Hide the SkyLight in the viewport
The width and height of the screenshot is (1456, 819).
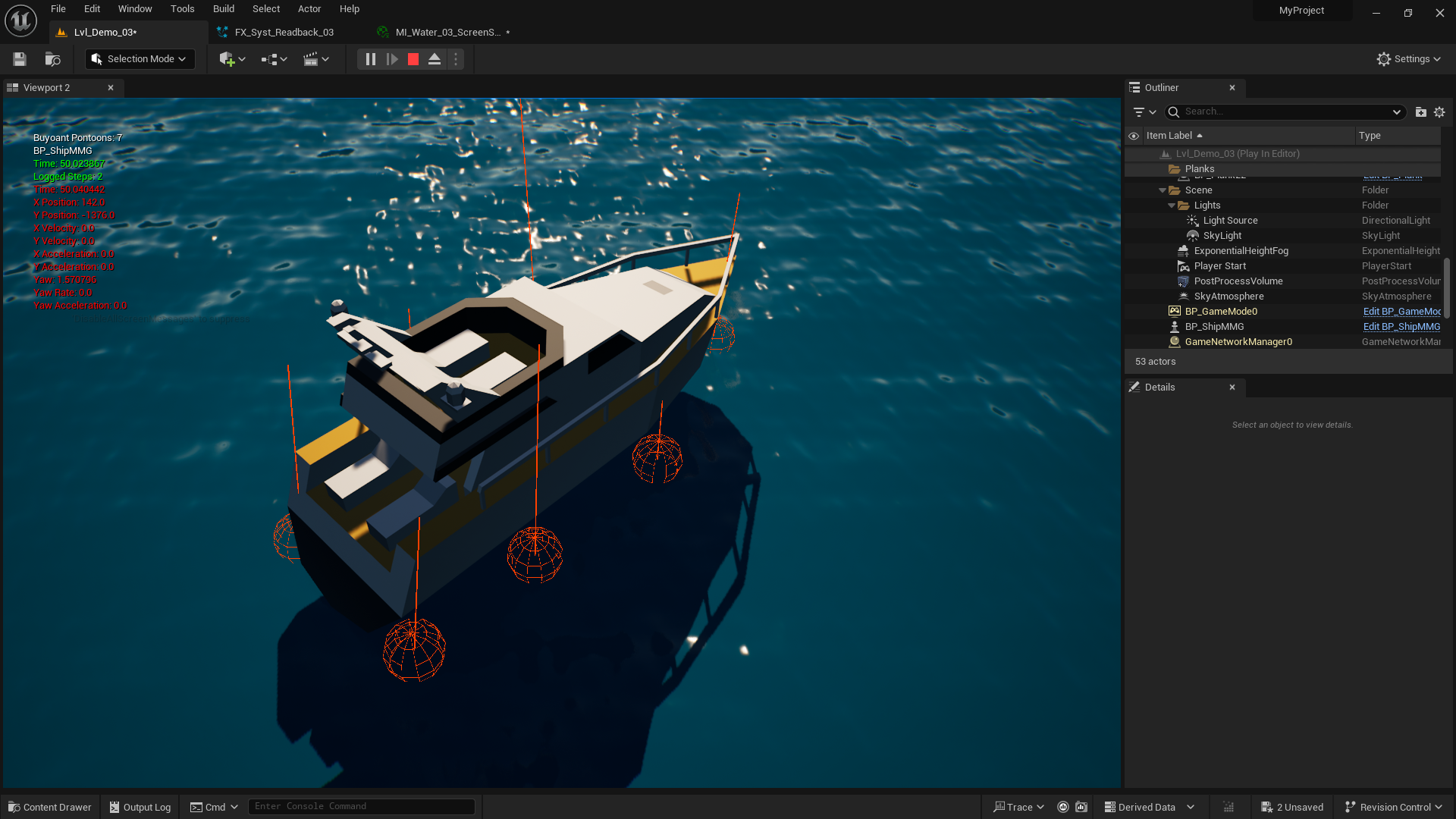(1134, 235)
